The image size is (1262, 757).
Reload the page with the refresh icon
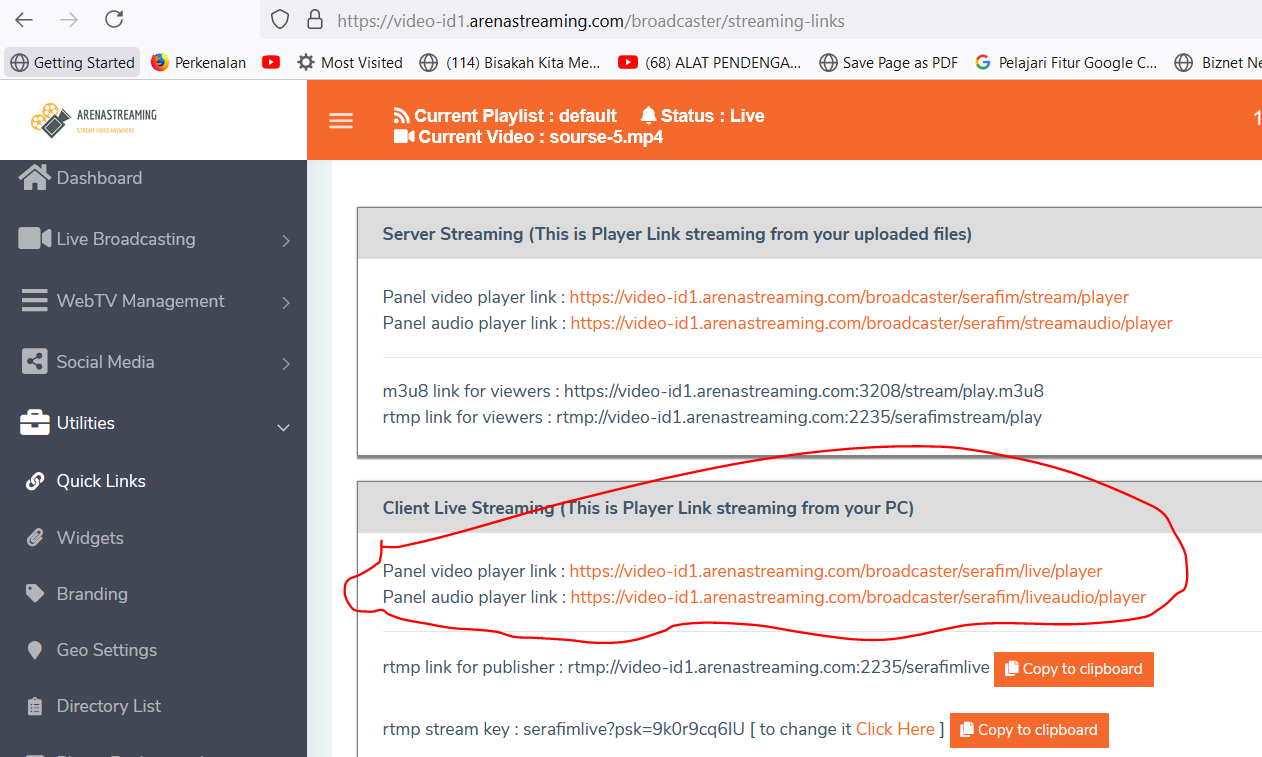(115, 19)
